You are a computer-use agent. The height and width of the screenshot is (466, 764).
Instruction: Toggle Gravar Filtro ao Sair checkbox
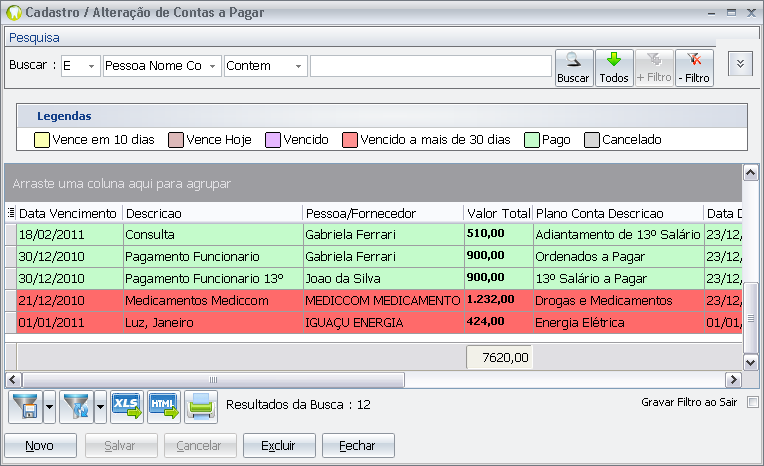[x=753, y=402]
